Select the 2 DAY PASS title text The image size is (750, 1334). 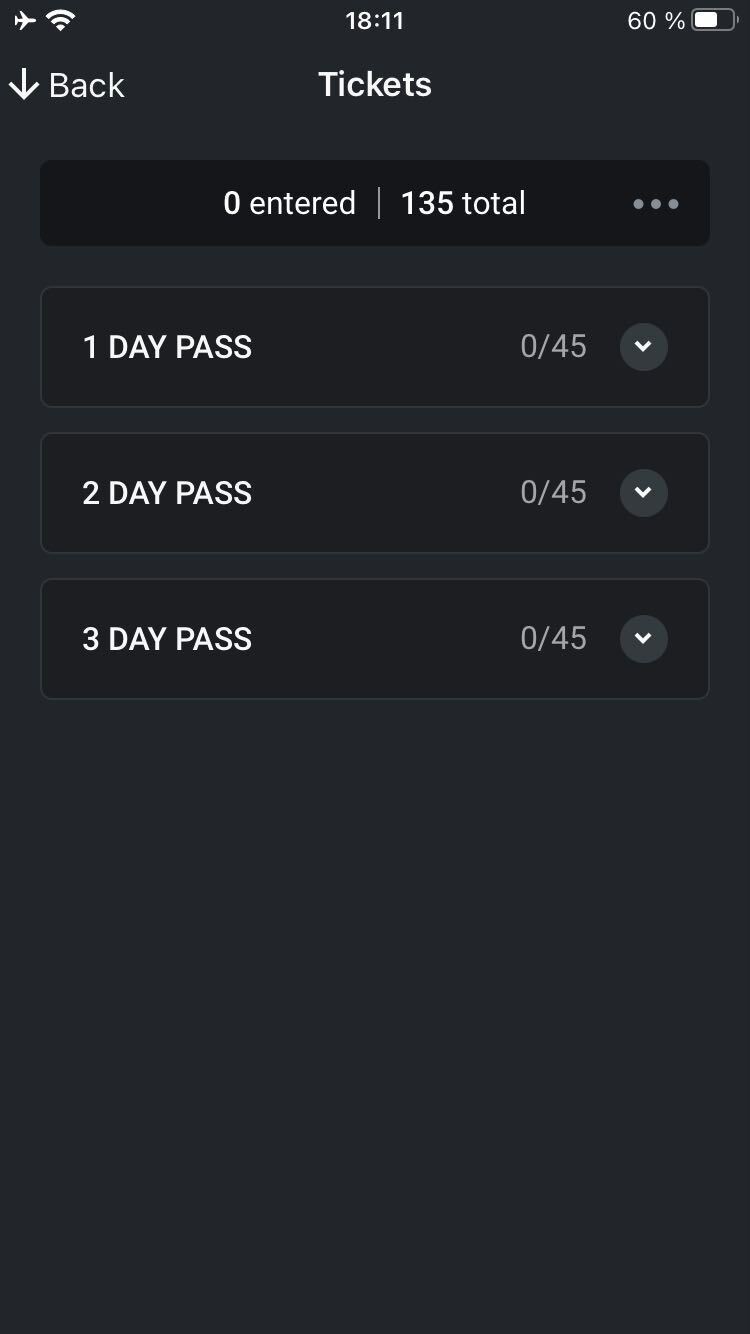pyautogui.click(x=167, y=493)
